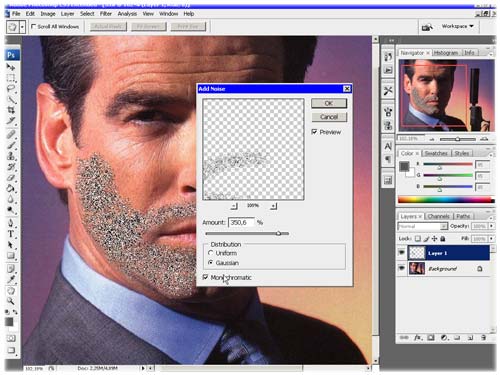
Task: Select the Slice tool
Action: point(11,121)
